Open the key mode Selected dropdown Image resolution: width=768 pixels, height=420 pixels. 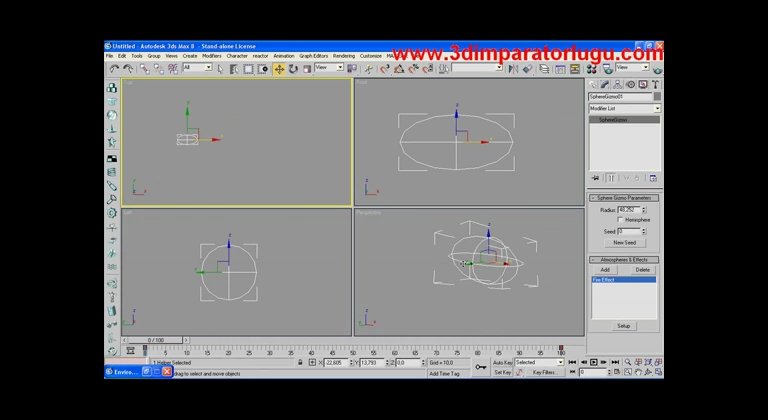coord(539,362)
